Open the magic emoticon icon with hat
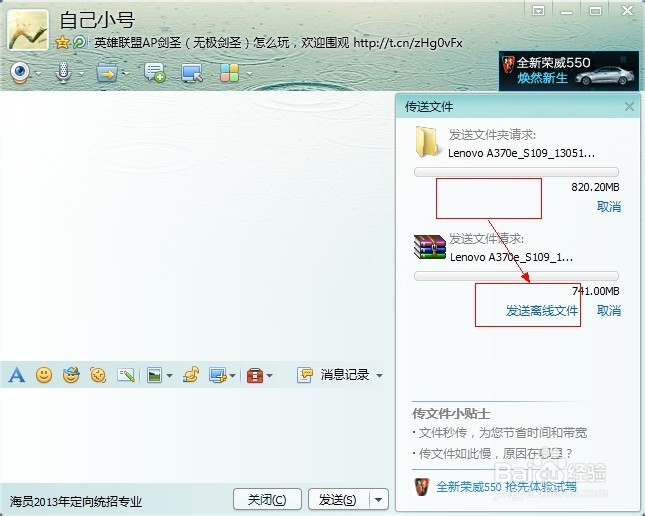Viewport: 645px width, 516px height. tap(71, 375)
